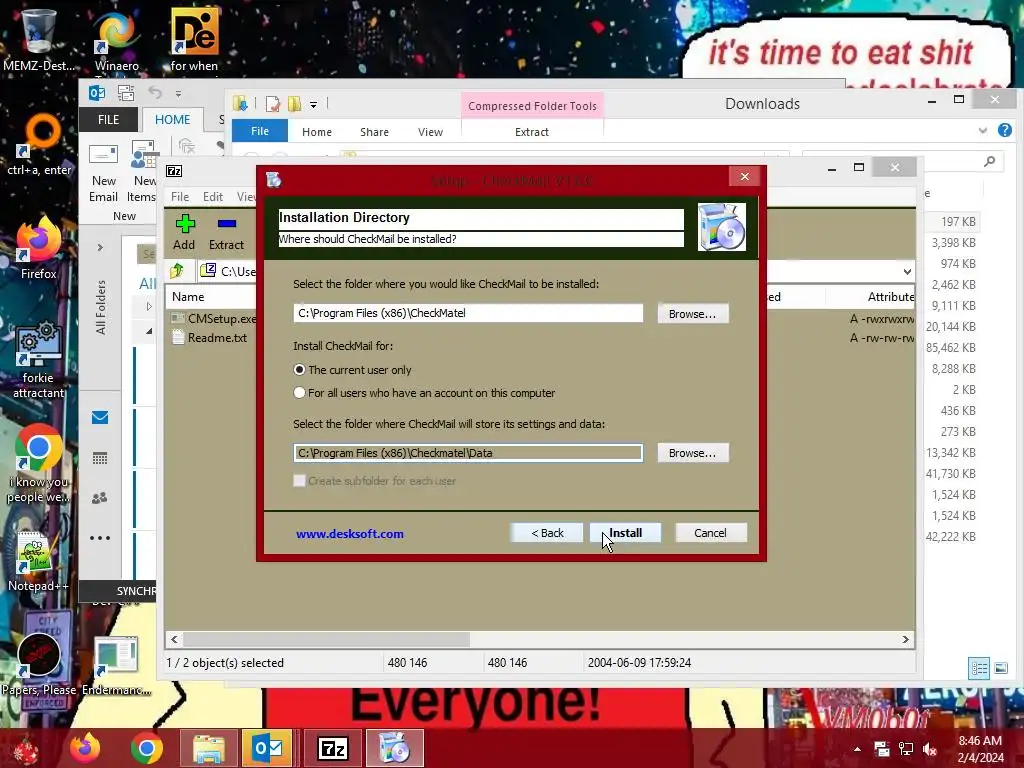Open the 'forkie attractant' desktop shortcut

[x=39, y=359]
